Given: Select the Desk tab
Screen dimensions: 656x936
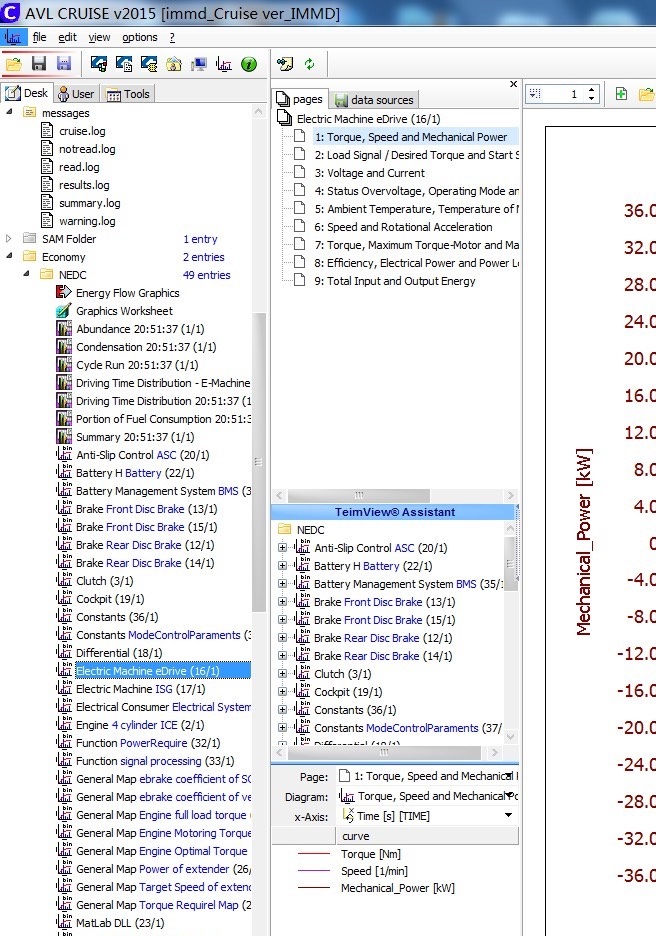Looking at the screenshot, I should 27,93.
